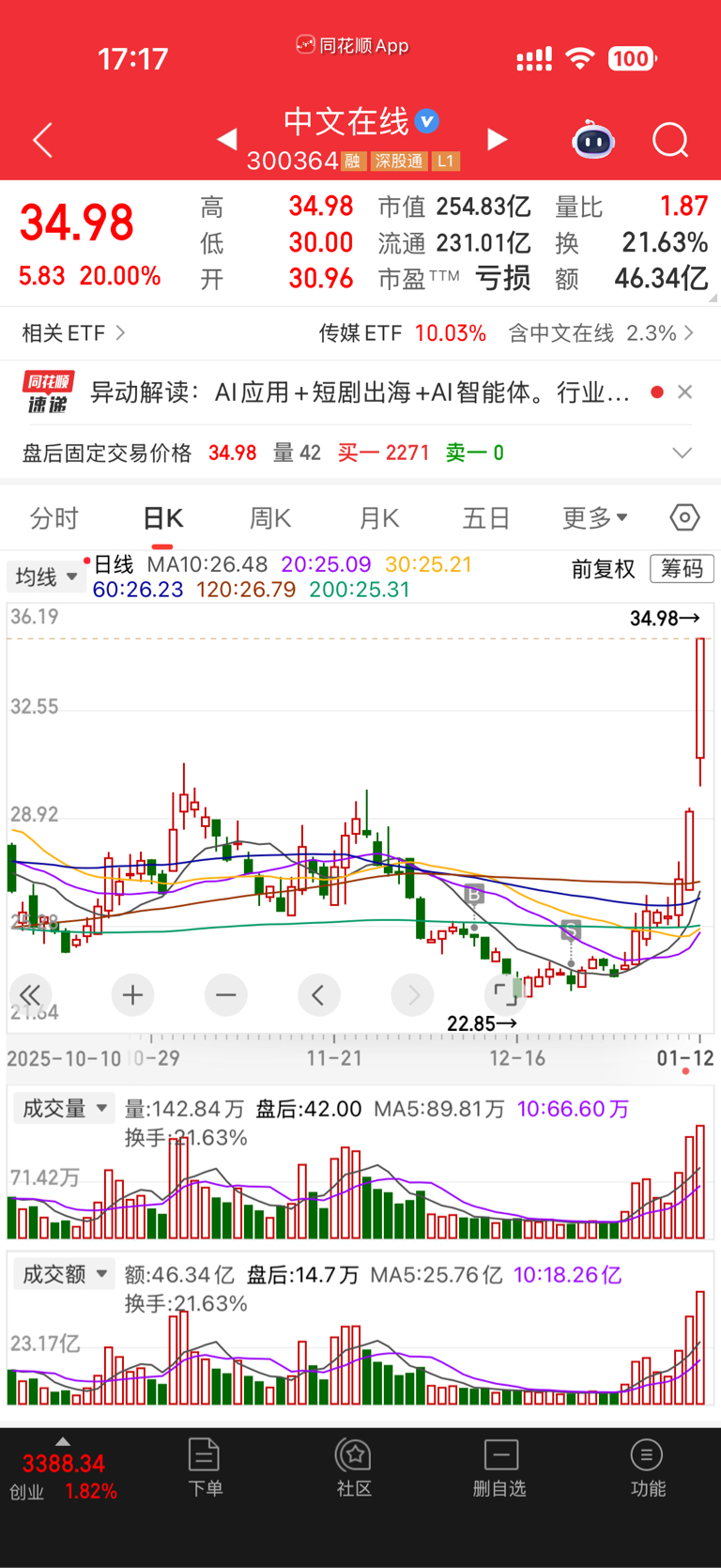
Task: Tap the 22.85 low price annotation
Action: [x=482, y=1022]
